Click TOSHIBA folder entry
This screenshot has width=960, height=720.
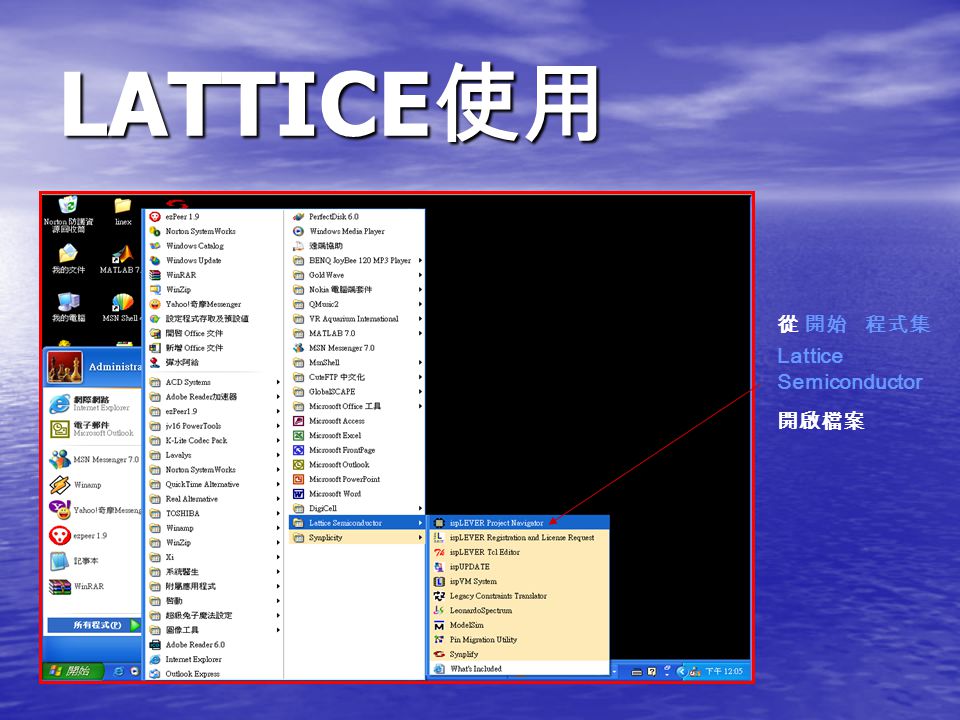pyautogui.click(x=214, y=514)
